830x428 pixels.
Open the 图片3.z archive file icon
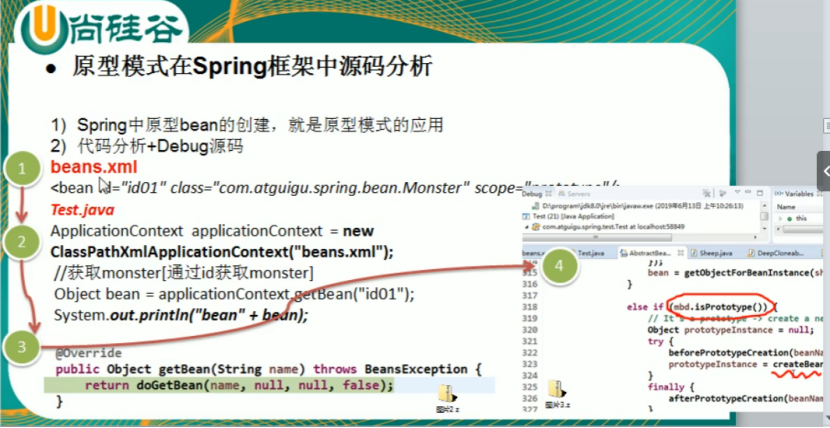coord(557,395)
